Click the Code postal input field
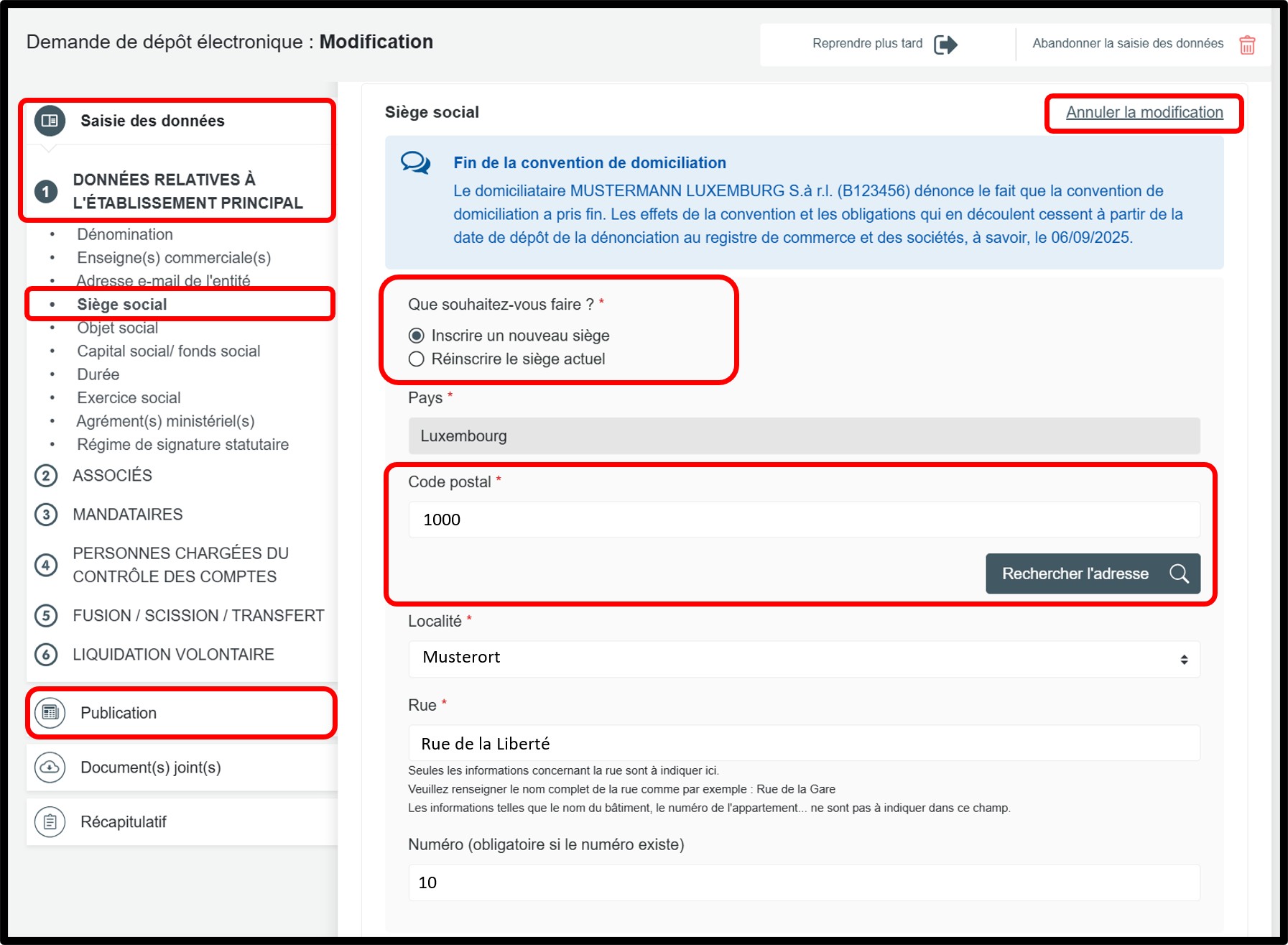 point(803,520)
